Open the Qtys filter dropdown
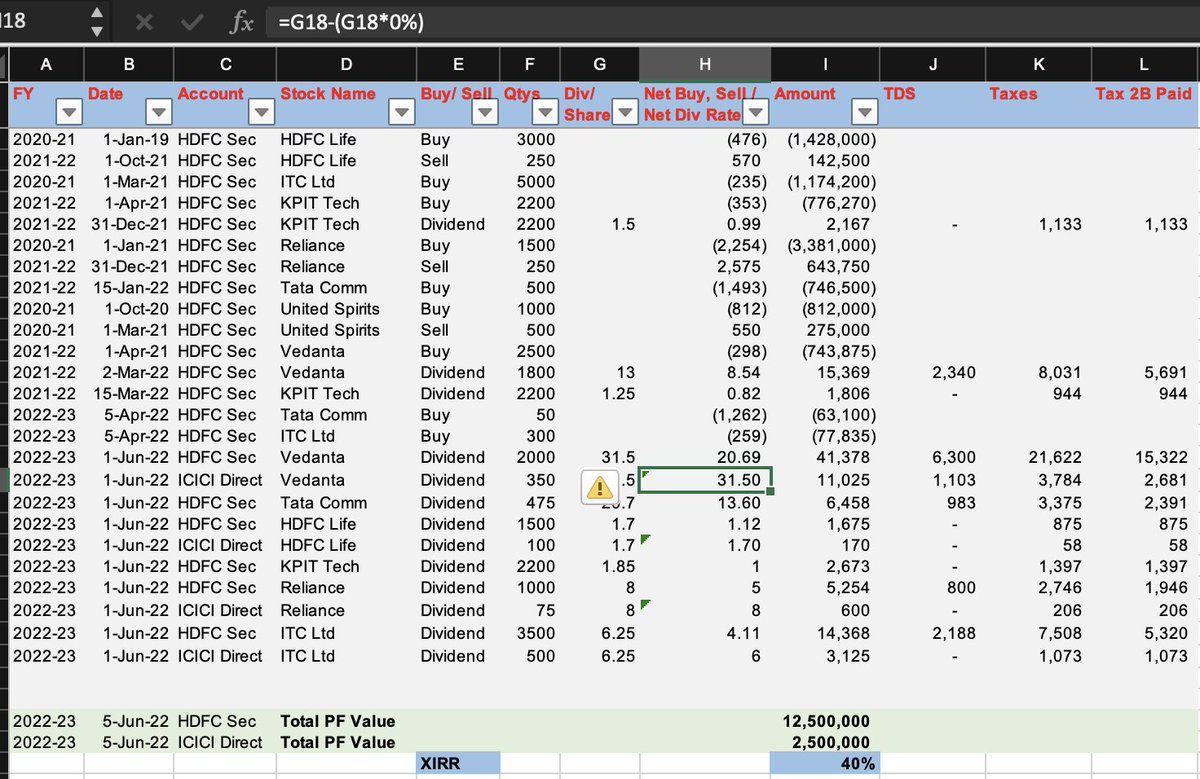Viewport: 1200px width, 779px height. [x=546, y=112]
